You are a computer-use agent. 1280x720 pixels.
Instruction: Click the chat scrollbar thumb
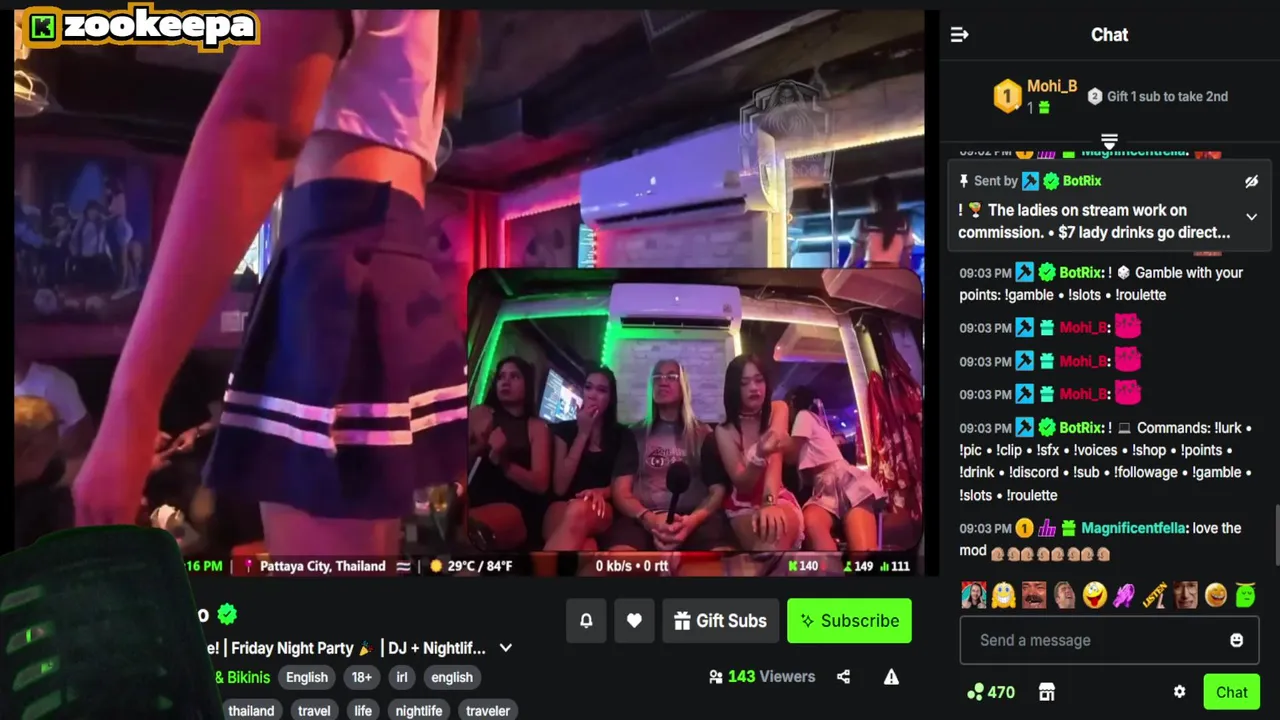click(x=1276, y=535)
